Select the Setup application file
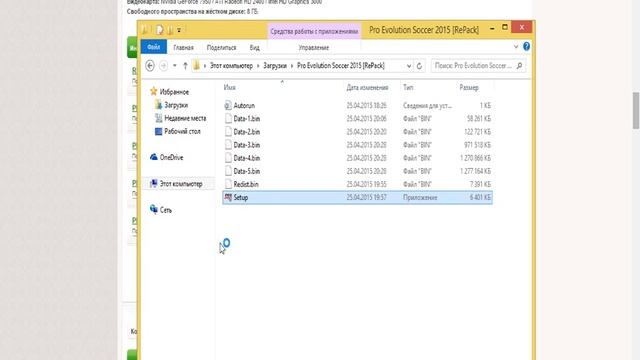The image size is (640, 360). [x=358, y=198]
